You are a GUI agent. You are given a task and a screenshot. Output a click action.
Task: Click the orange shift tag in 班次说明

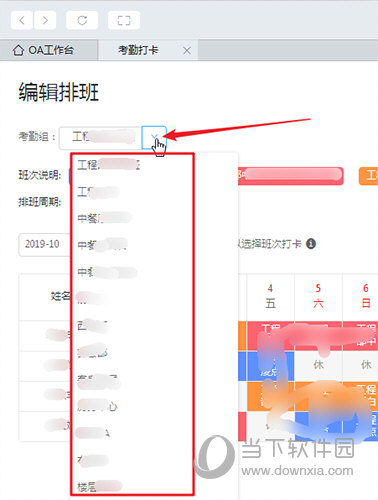point(368,176)
